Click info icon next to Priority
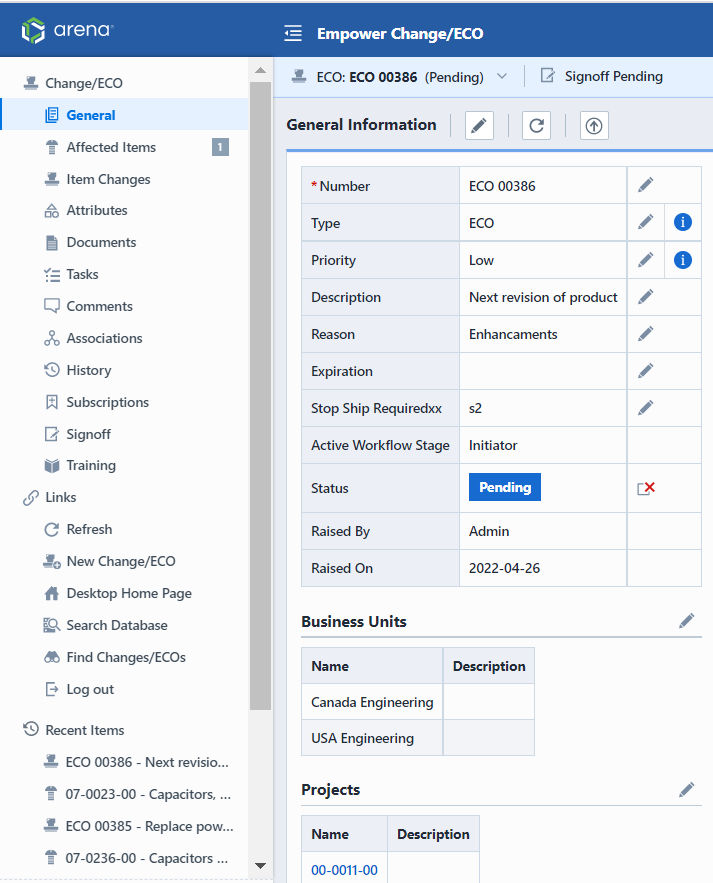Image resolution: width=713 pixels, height=883 pixels. (683, 260)
